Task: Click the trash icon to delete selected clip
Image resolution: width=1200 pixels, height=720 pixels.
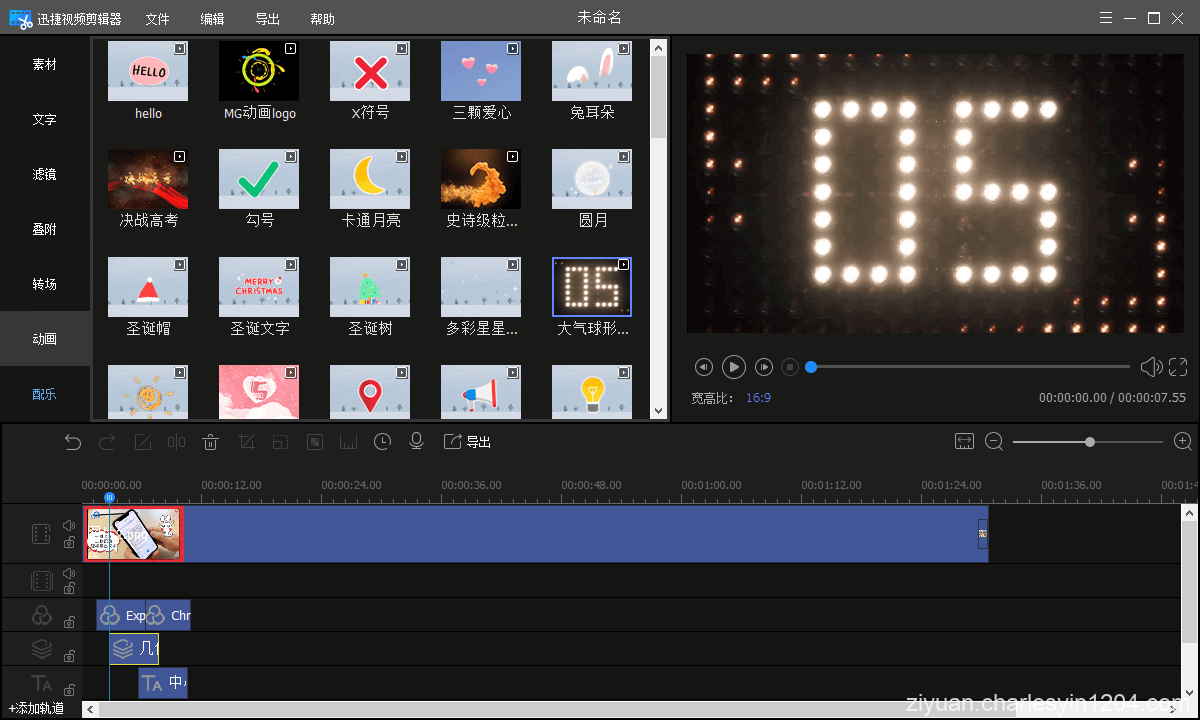Action: click(210, 441)
